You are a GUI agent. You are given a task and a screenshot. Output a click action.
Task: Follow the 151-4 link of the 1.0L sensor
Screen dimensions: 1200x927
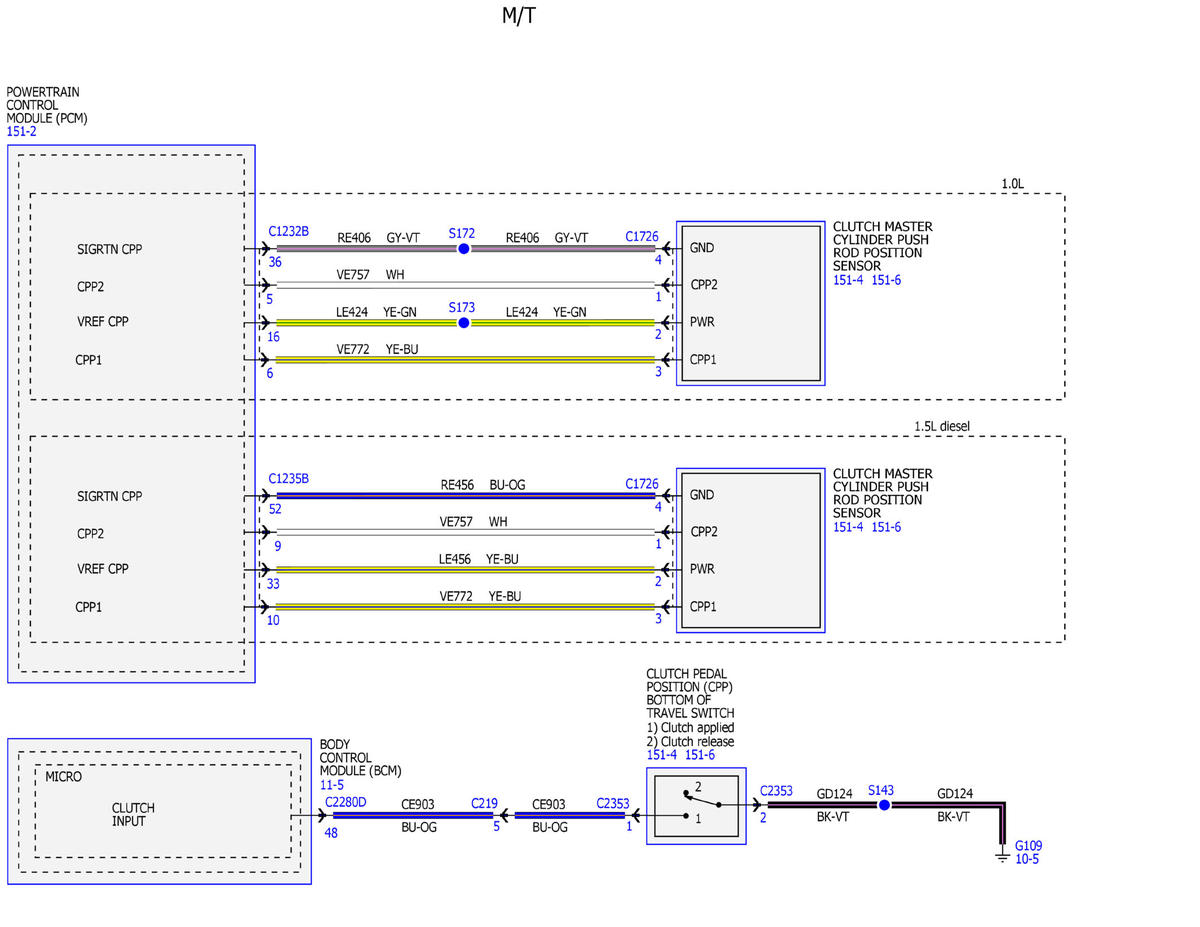[849, 280]
